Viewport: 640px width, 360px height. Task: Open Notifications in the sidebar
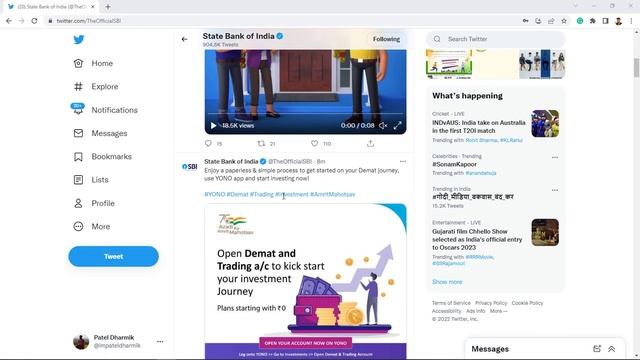click(x=105, y=110)
